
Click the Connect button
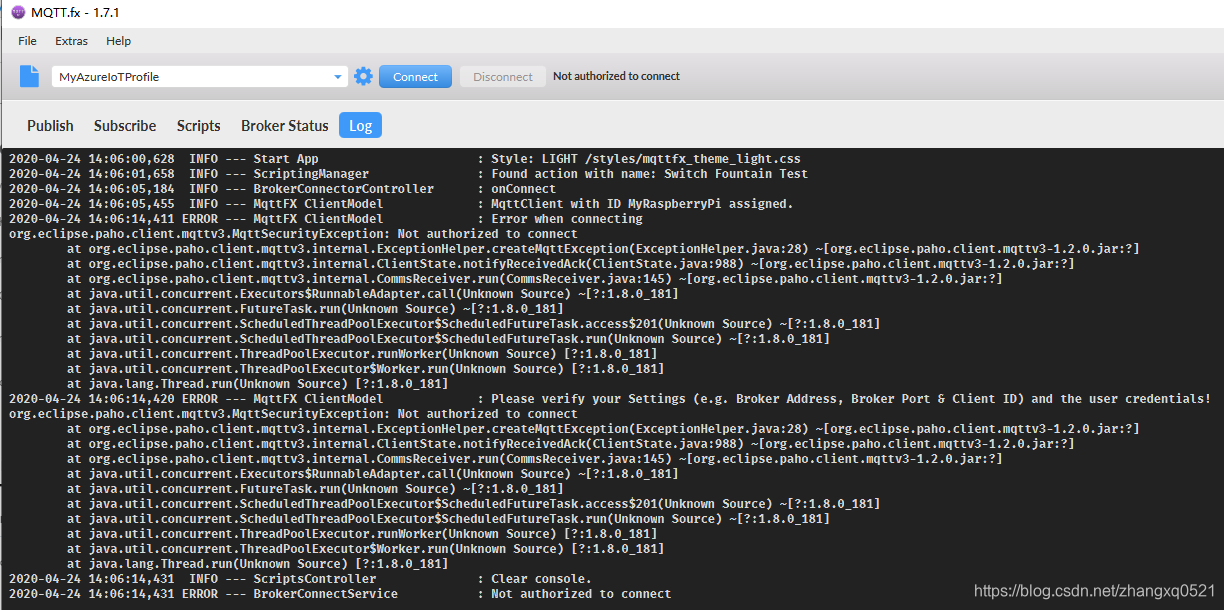tap(415, 77)
